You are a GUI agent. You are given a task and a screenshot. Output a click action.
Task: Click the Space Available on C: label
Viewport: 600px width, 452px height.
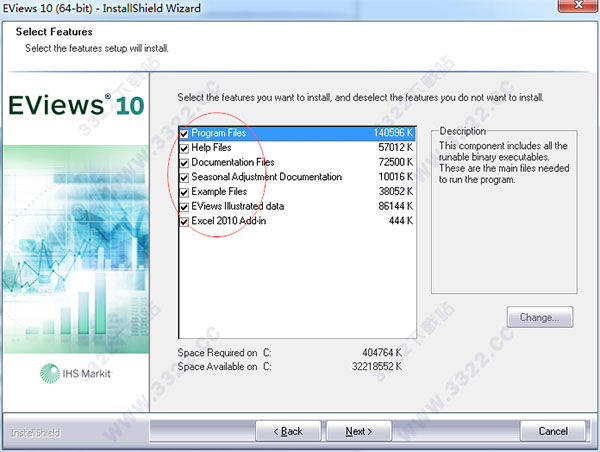[224, 367]
